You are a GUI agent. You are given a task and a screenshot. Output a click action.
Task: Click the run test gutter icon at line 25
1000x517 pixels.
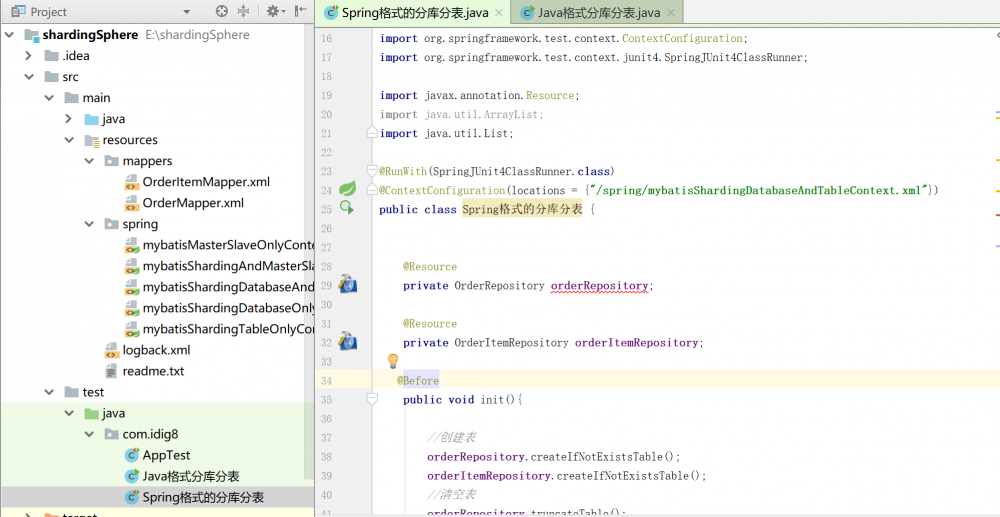pos(347,208)
